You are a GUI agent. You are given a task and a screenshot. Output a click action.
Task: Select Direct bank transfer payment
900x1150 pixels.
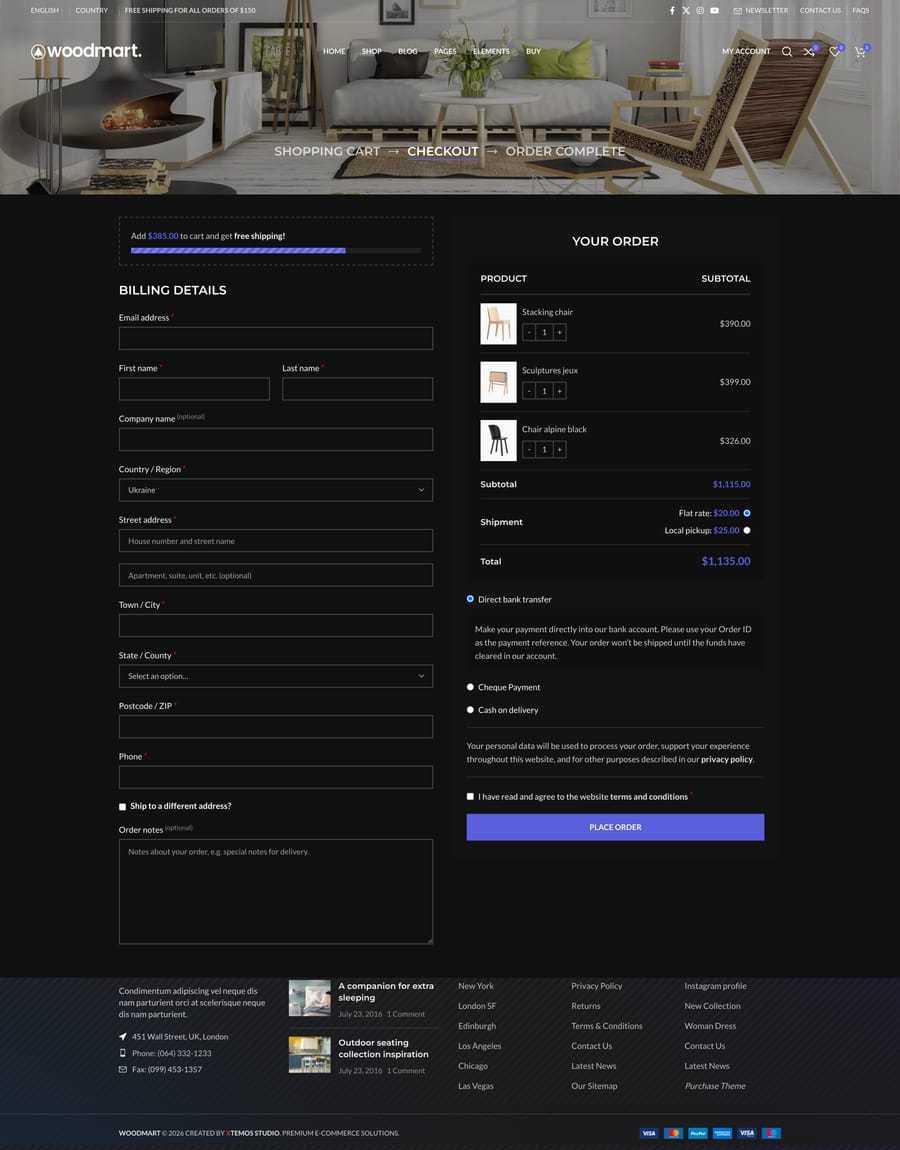[470, 599]
